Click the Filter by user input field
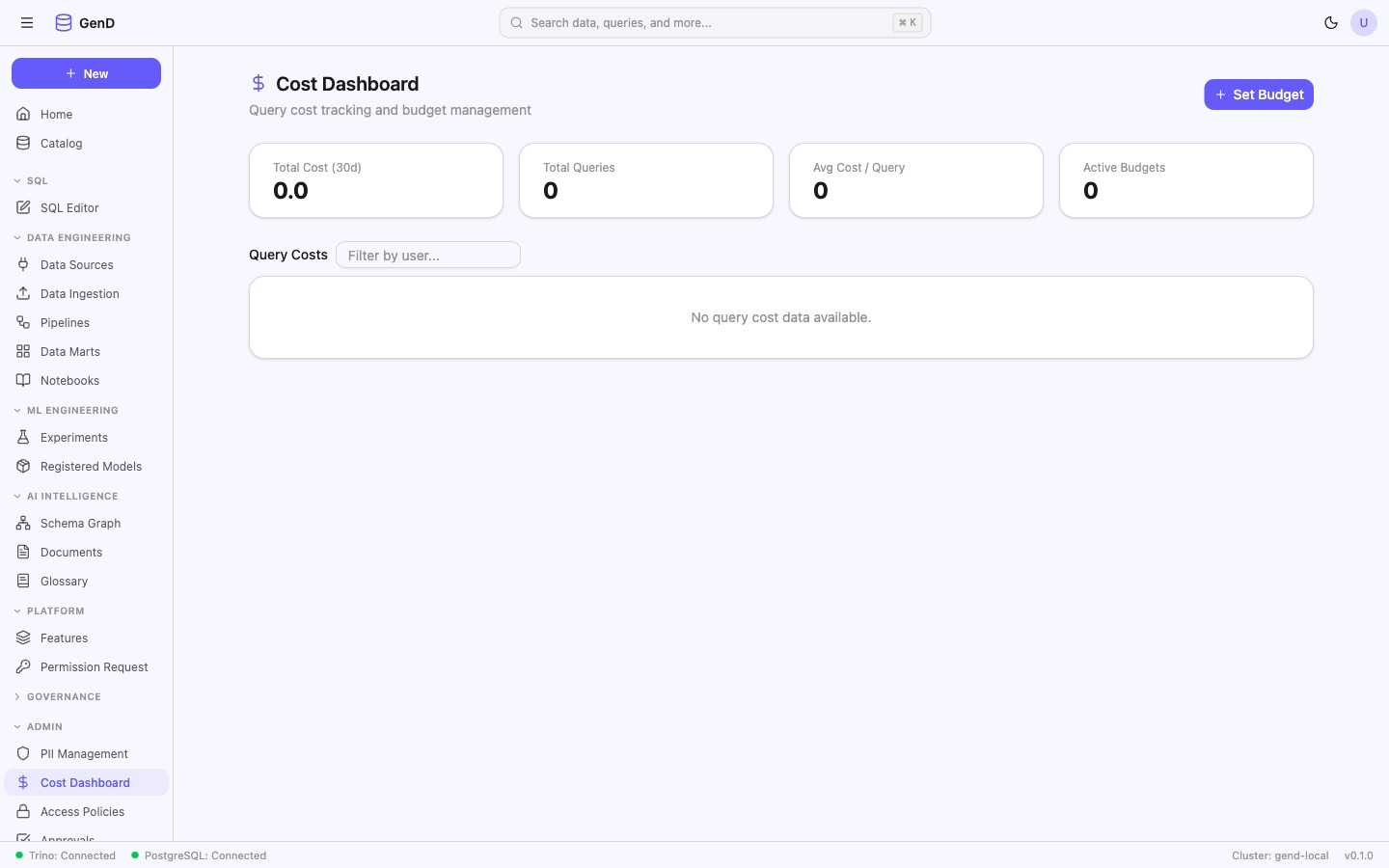The height and width of the screenshot is (868, 1389). [427, 255]
